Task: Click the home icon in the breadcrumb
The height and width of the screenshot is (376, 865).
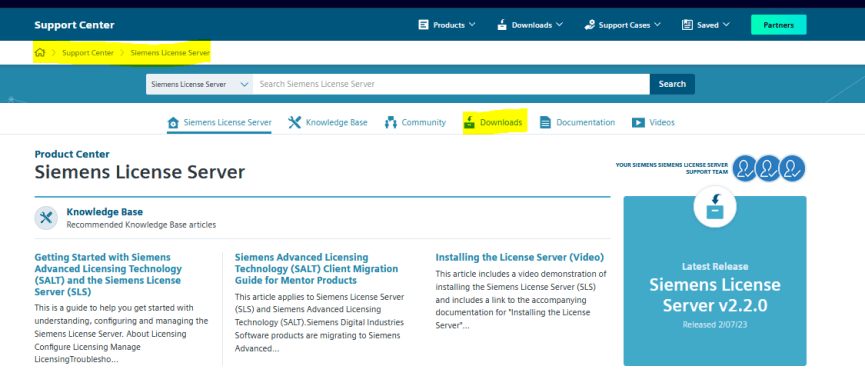Action: coord(40,53)
